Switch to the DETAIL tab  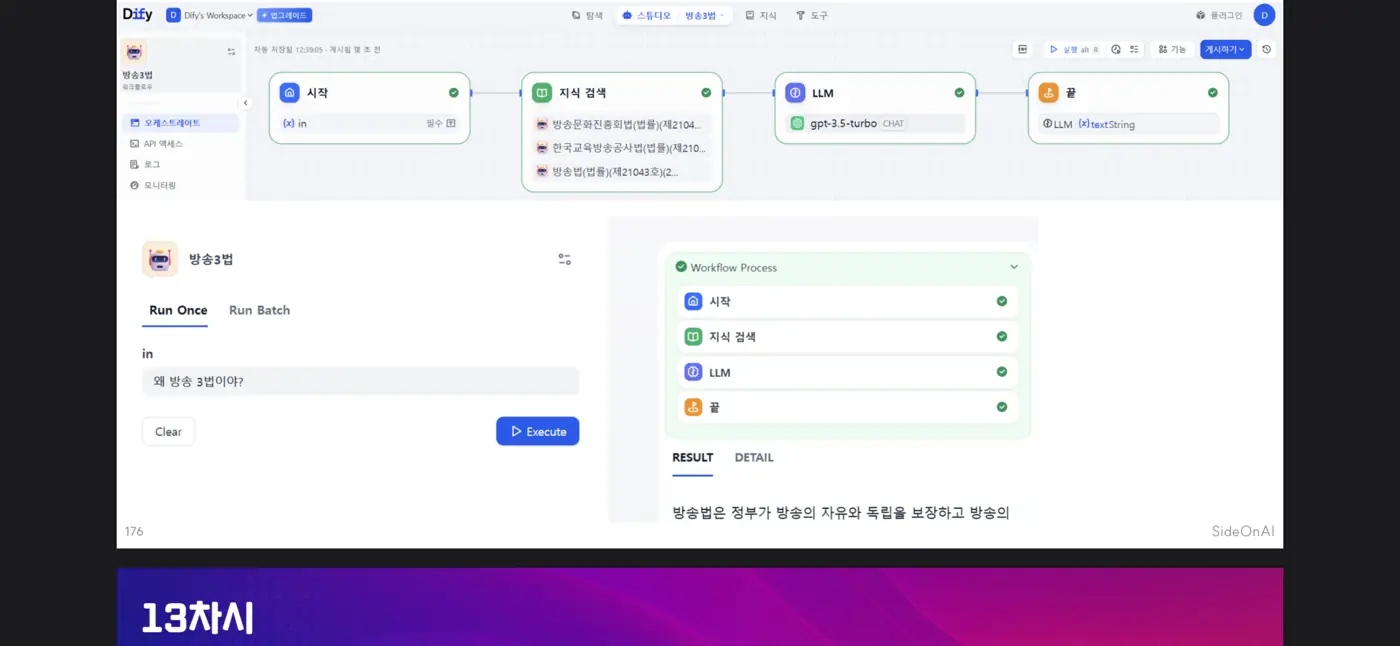(x=754, y=458)
